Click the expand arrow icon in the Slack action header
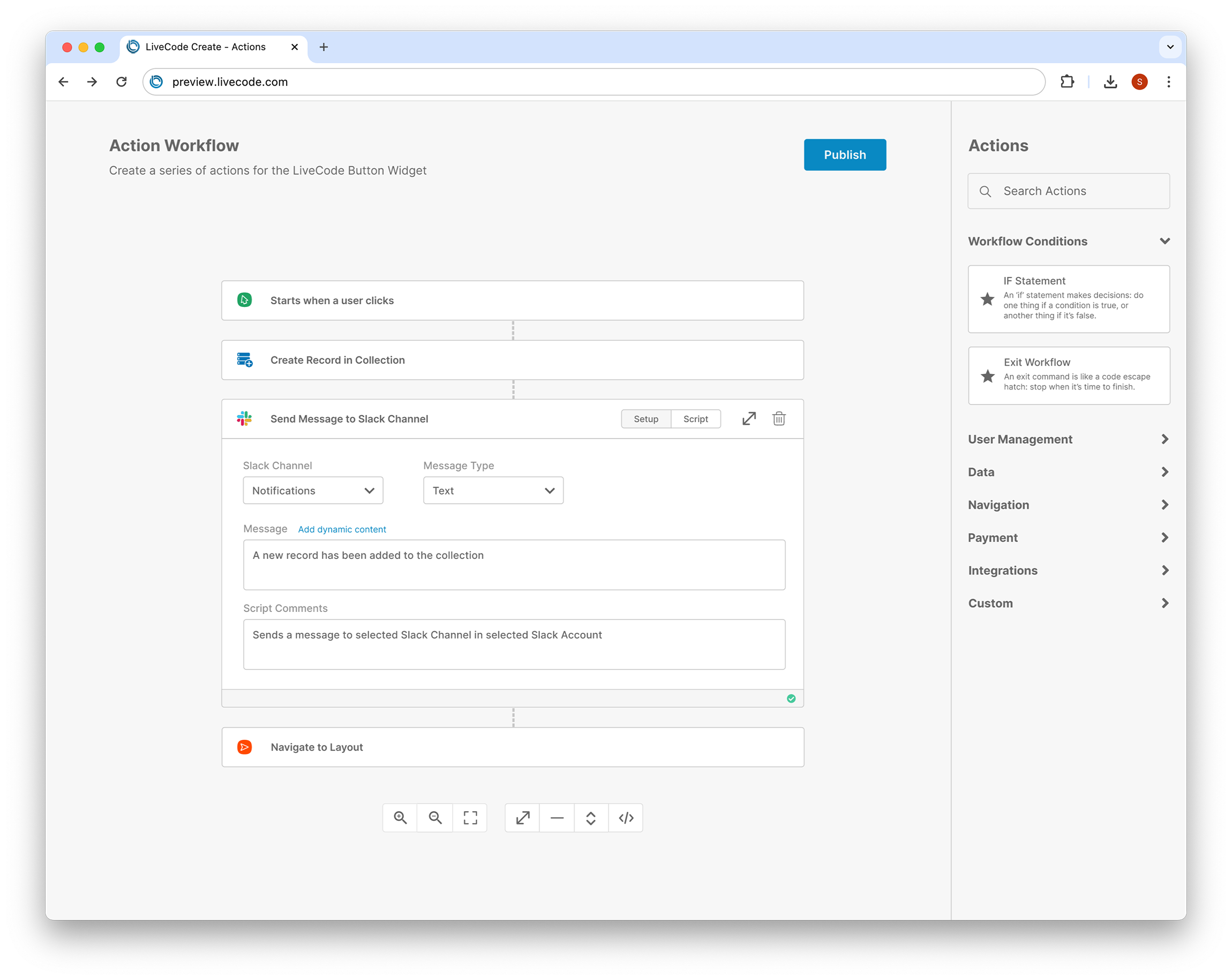1232x980 pixels. (x=748, y=419)
